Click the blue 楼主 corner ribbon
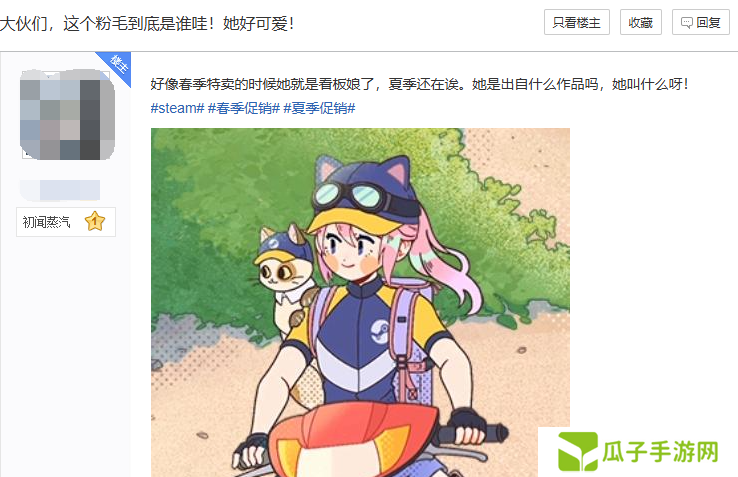The width and height of the screenshot is (738, 477). pos(117,65)
